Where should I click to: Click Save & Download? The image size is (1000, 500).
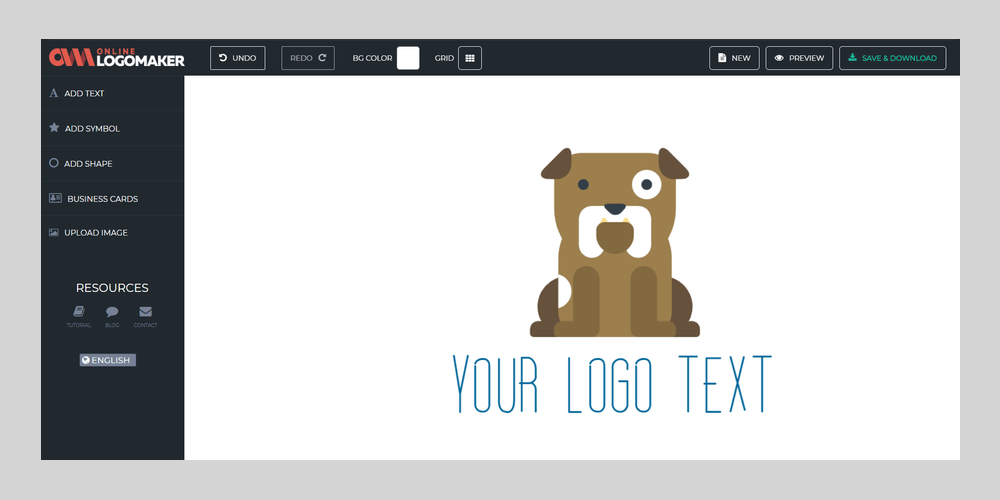click(x=892, y=58)
